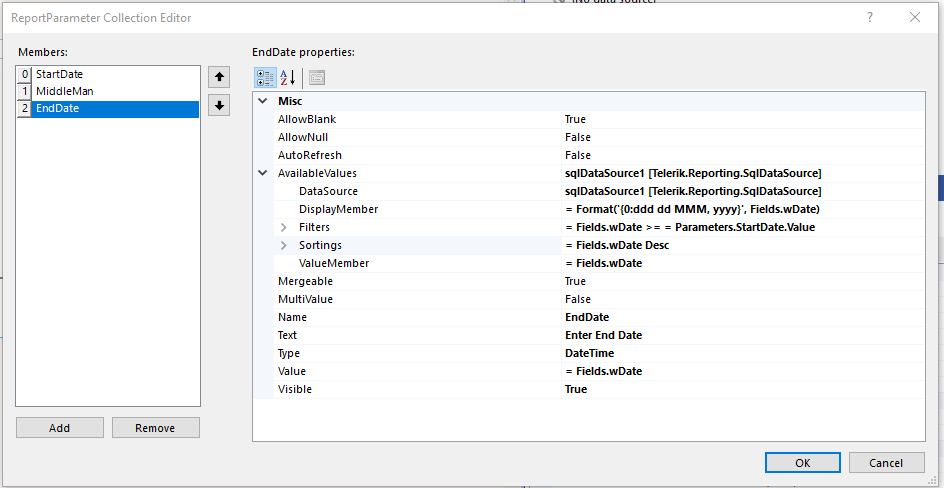Select the EndDate member
Screen dimensions: 944x488
pyautogui.click(x=57, y=109)
